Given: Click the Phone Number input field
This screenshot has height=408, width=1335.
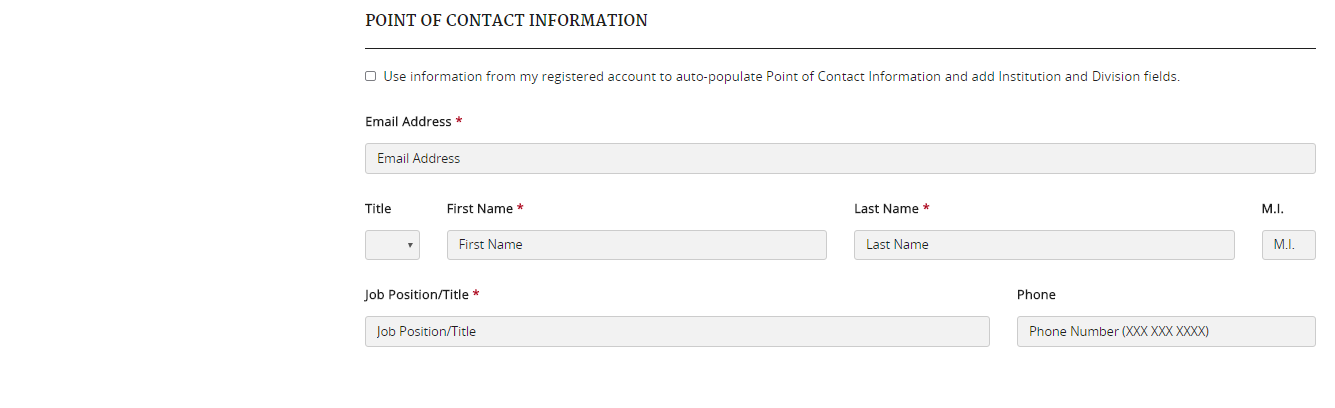Looking at the screenshot, I should coord(1166,331).
